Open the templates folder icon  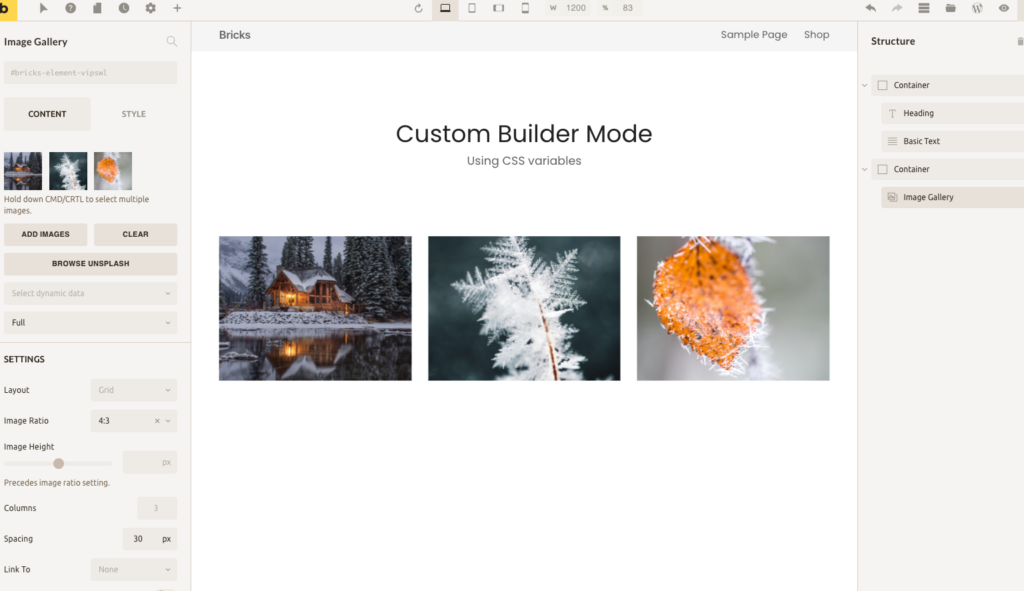coord(950,8)
